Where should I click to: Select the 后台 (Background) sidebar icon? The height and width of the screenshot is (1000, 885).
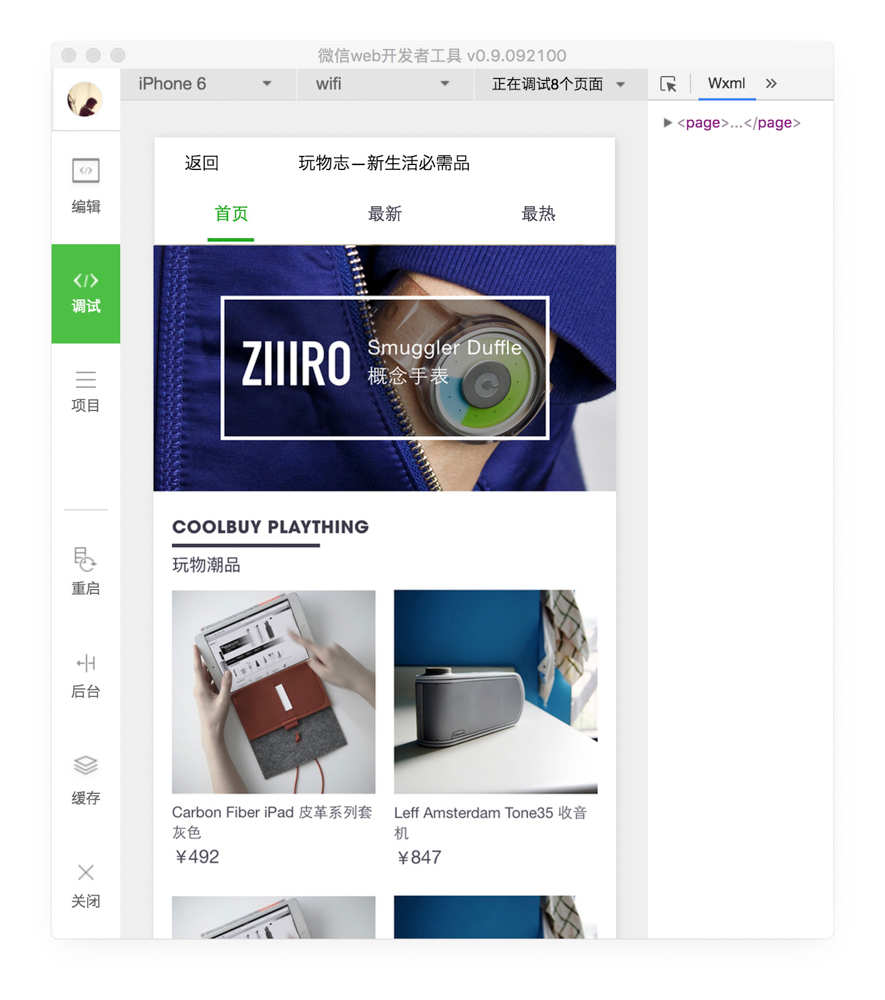85,675
